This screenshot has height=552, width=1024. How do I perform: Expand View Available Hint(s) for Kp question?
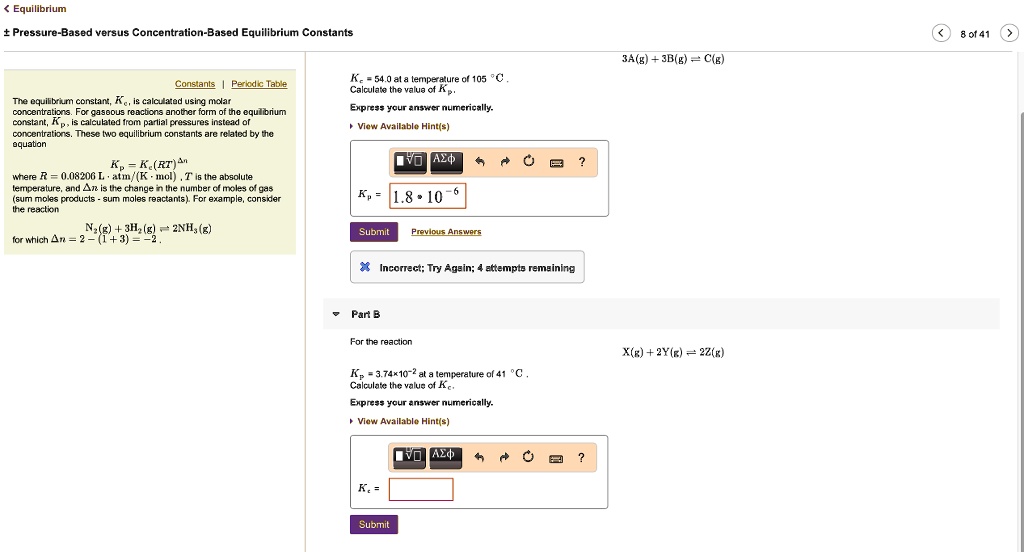tap(402, 126)
